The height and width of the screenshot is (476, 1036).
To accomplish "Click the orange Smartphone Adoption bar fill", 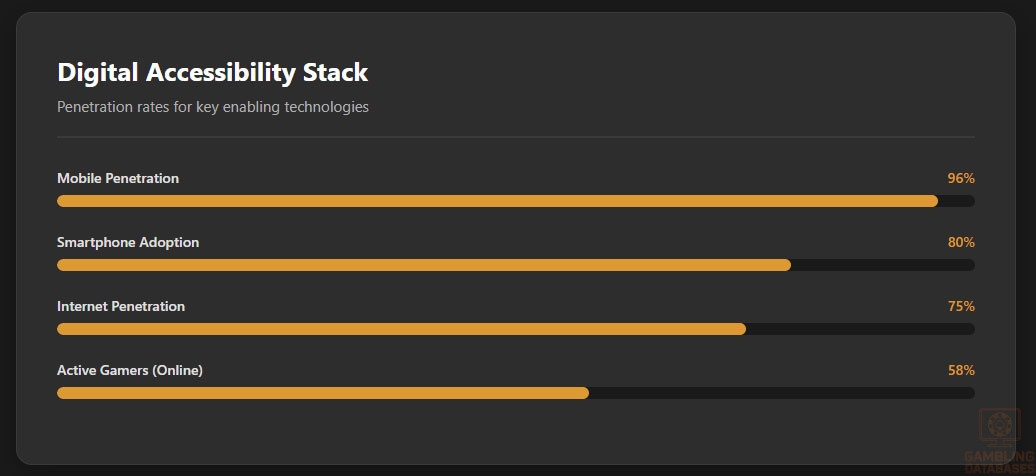I will (424, 265).
